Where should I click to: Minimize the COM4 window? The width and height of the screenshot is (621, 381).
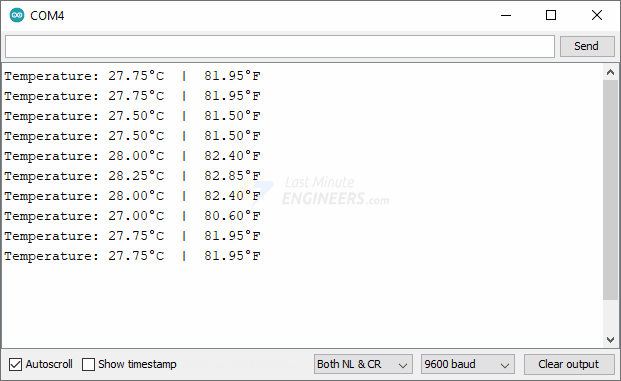click(506, 15)
